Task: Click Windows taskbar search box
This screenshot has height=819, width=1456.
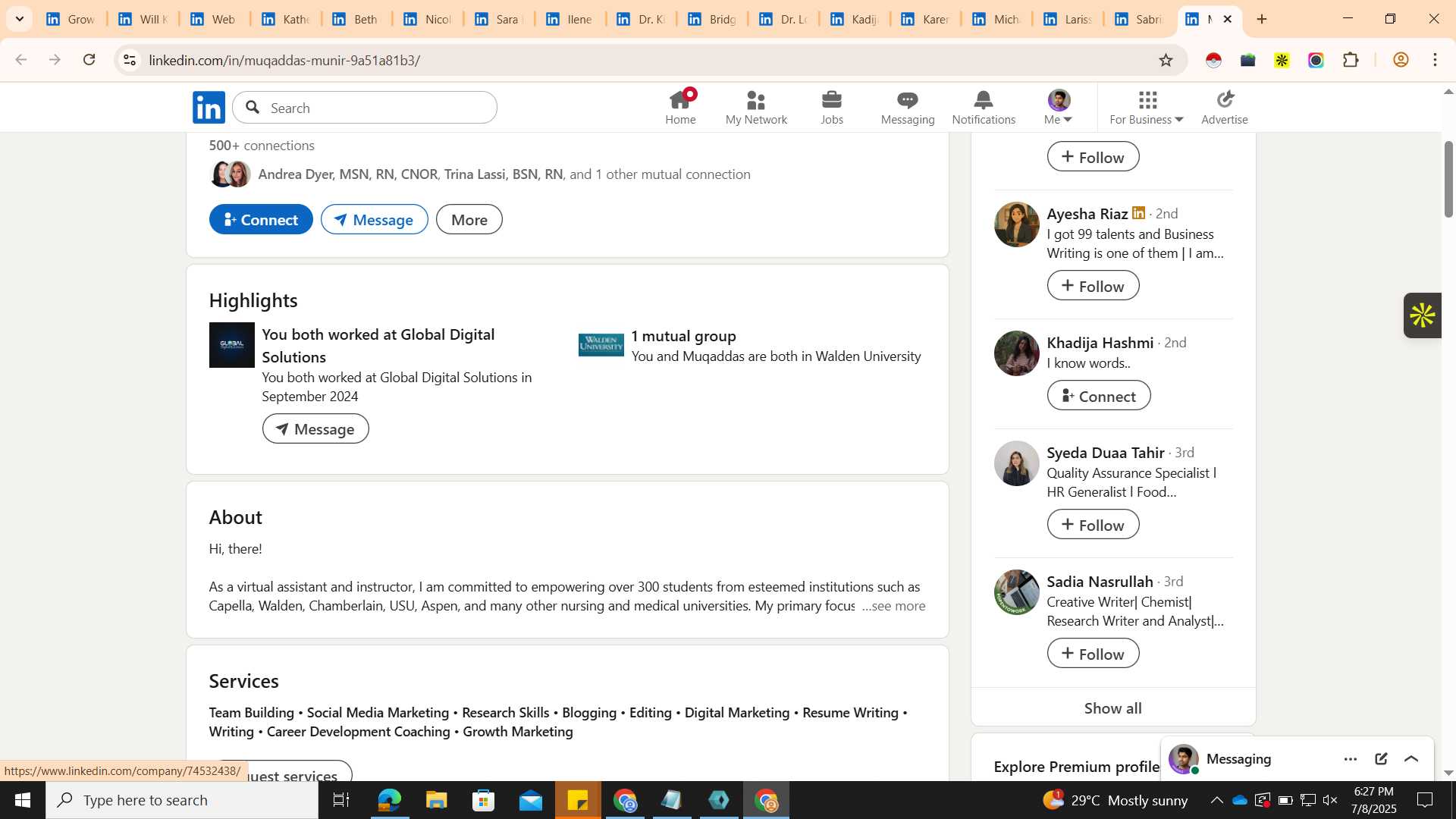Action: pos(182,800)
